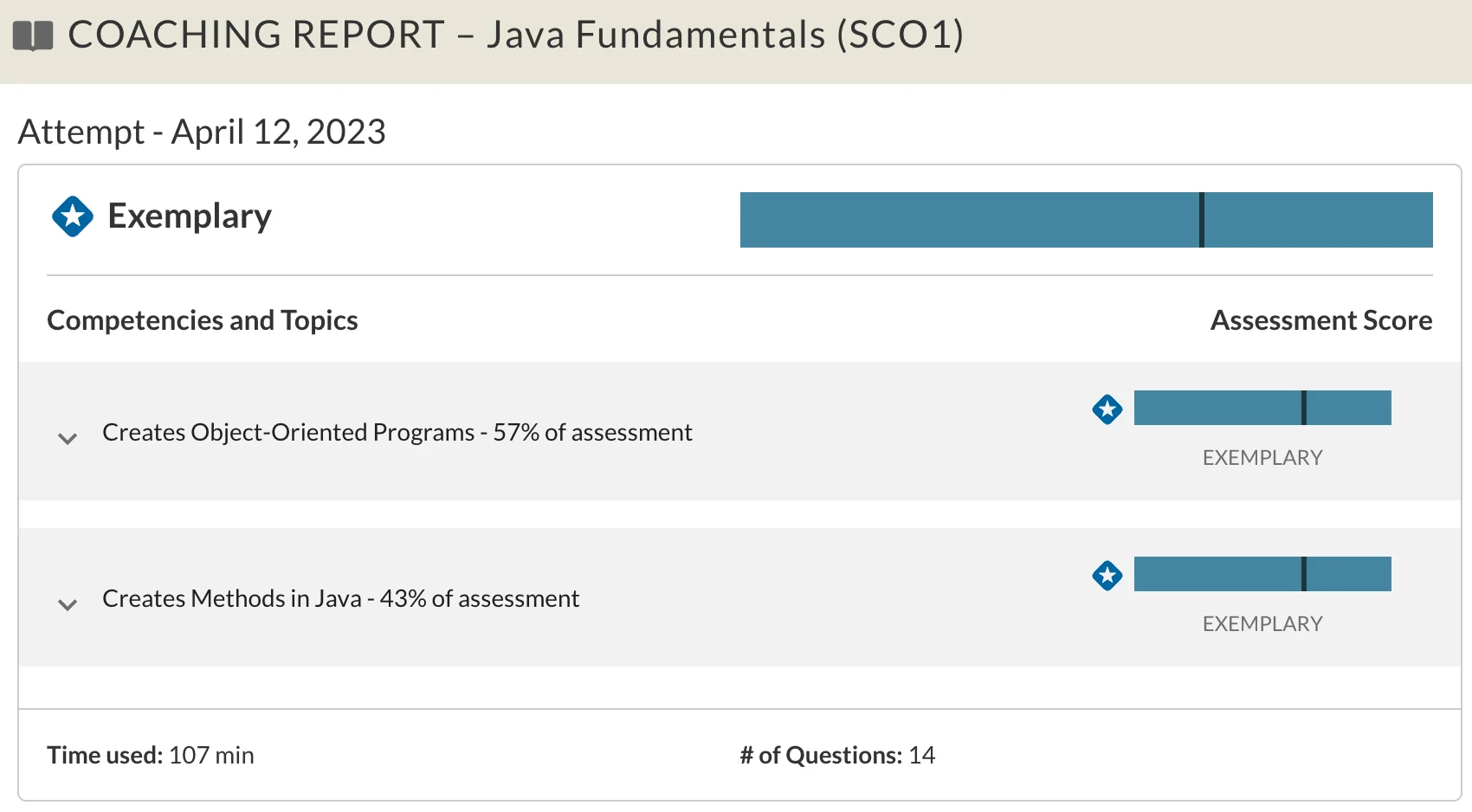Click the Coaching Report Java Fundamentals title
The width and height of the screenshot is (1472, 812).
coord(515,35)
